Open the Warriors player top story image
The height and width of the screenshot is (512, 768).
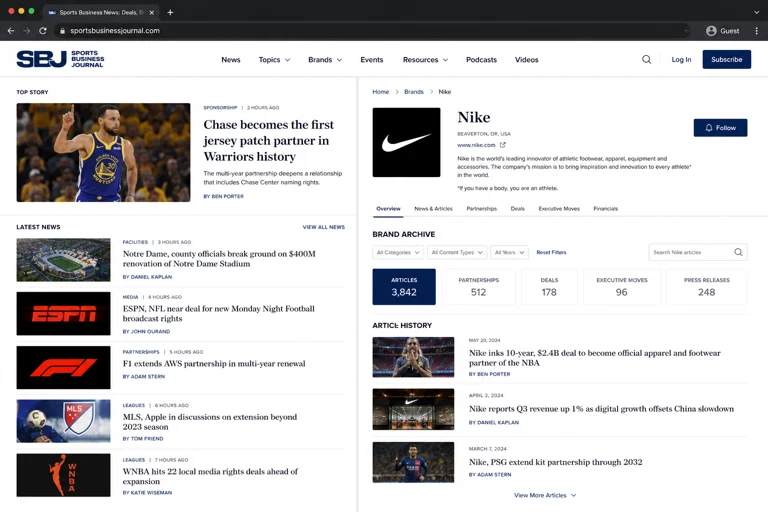[103, 152]
